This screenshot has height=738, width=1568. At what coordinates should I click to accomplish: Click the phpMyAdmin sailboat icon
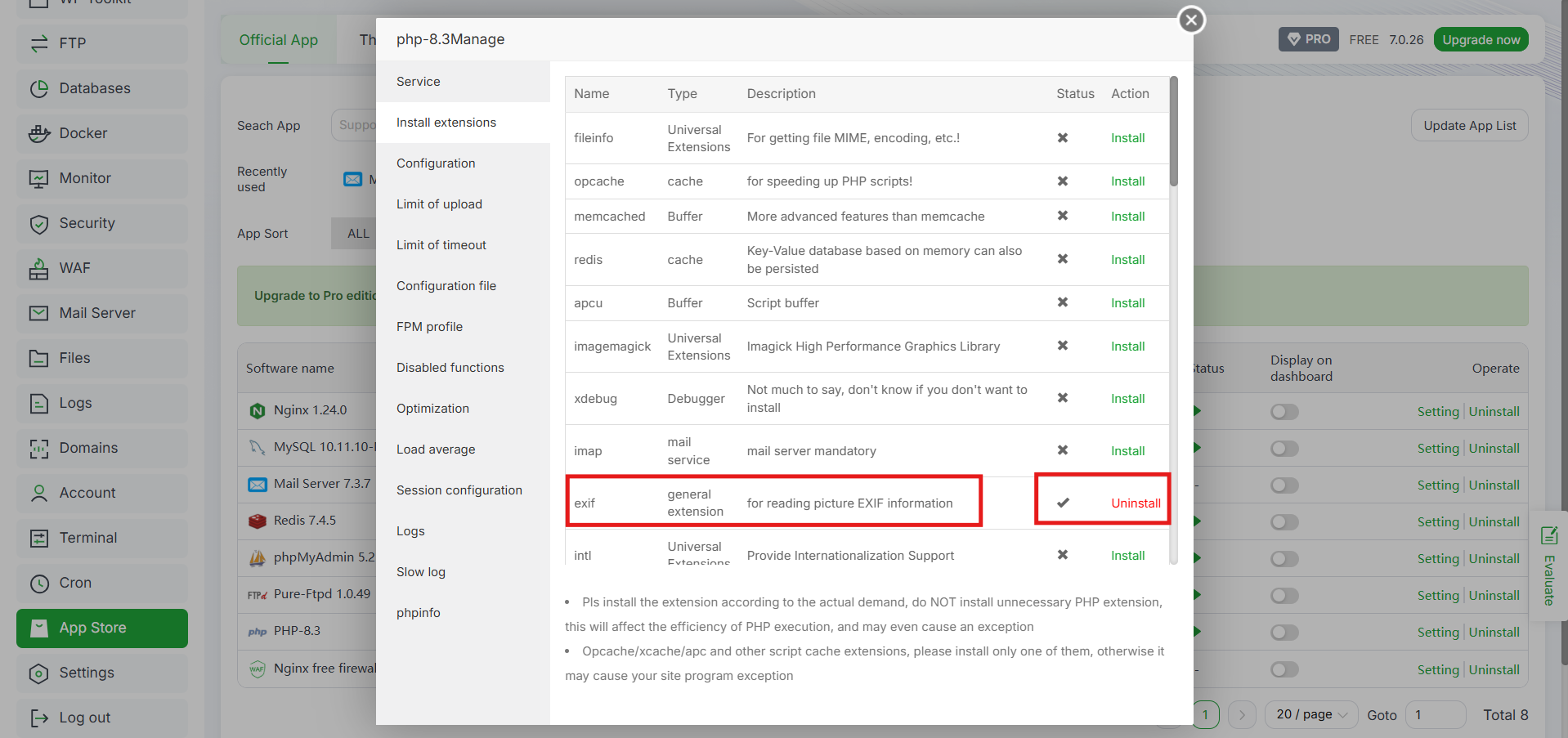pos(258,557)
